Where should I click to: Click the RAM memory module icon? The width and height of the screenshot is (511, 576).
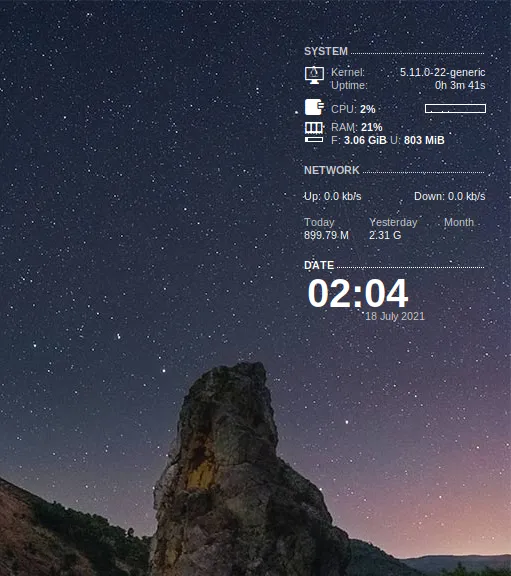(x=314, y=128)
